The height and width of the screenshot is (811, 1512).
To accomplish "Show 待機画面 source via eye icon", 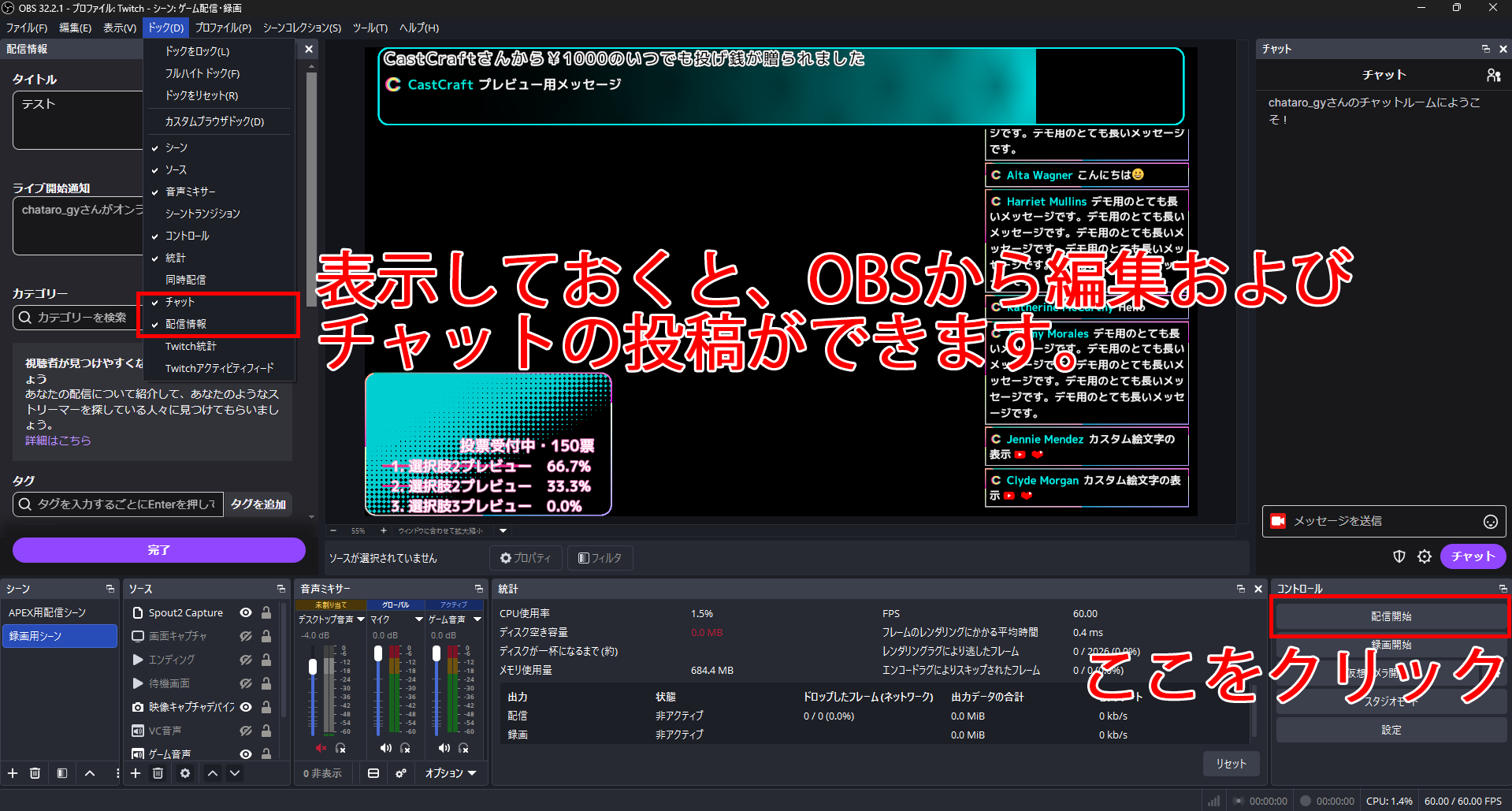I will (246, 683).
